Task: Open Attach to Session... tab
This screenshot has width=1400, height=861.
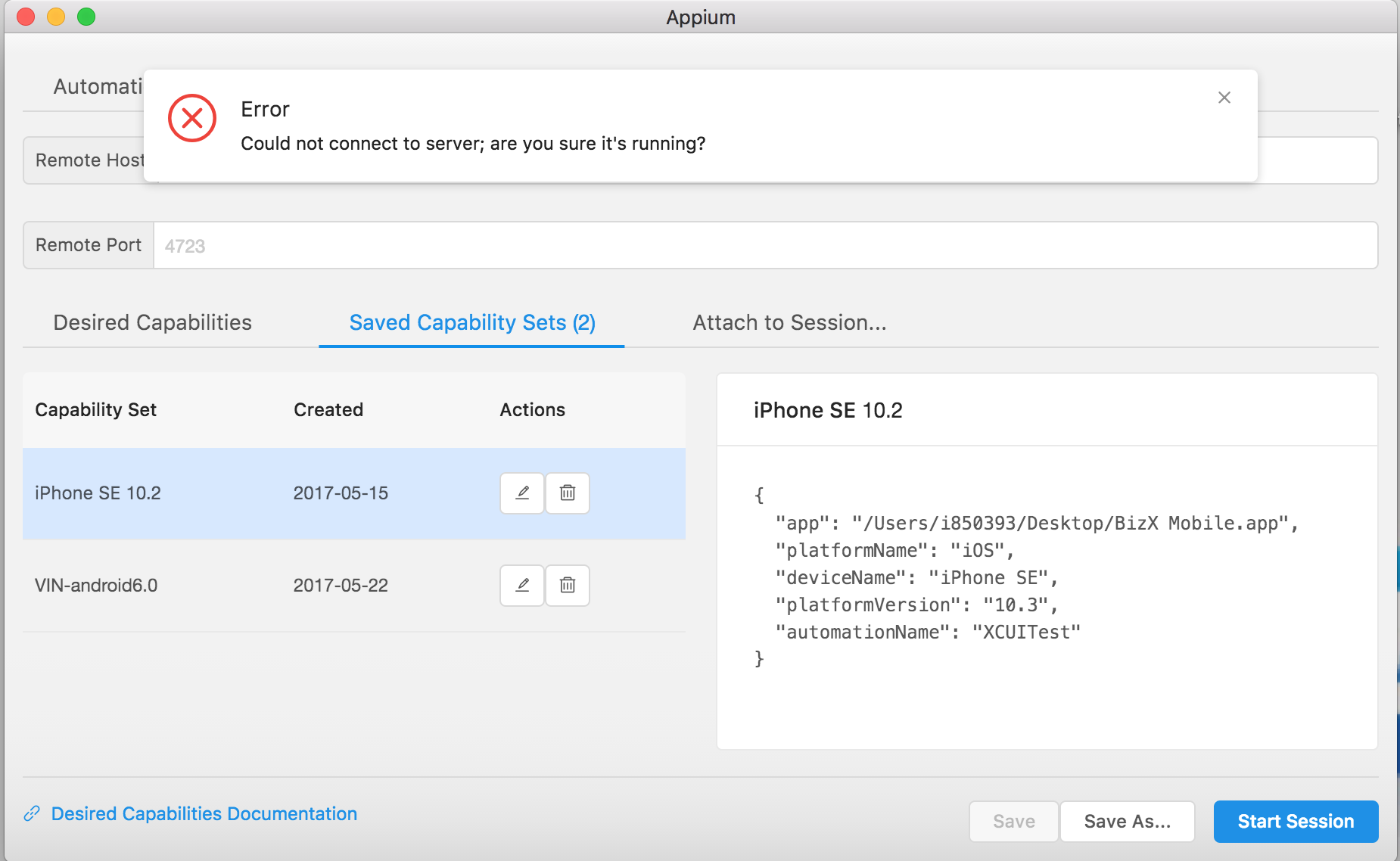Action: pyautogui.click(x=789, y=322)
